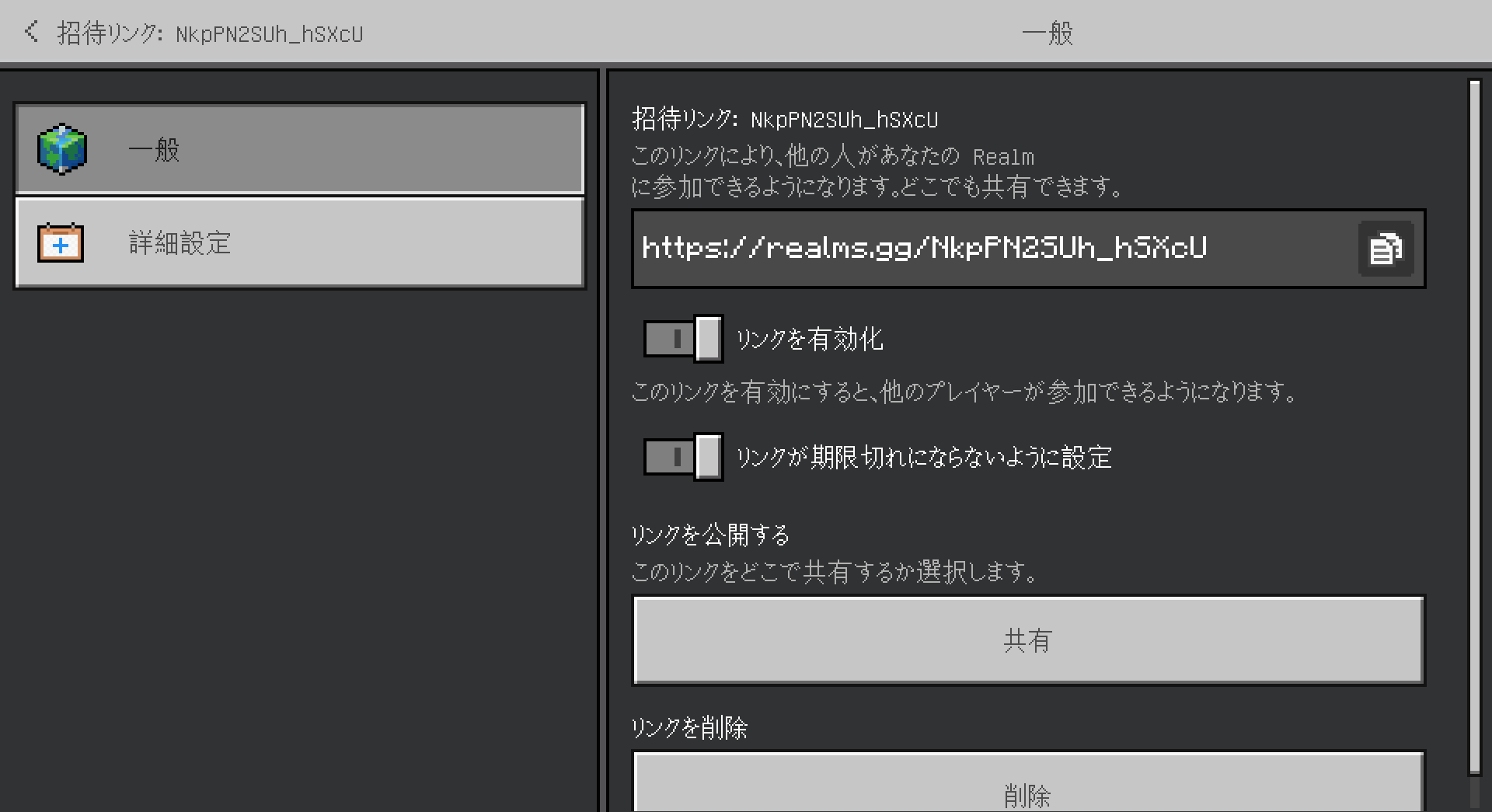1492x812 pixels.
Task: Toggle リンクが期限切れにならないように設定 switch
Action: pyautogui.click(x=683, y=457)
